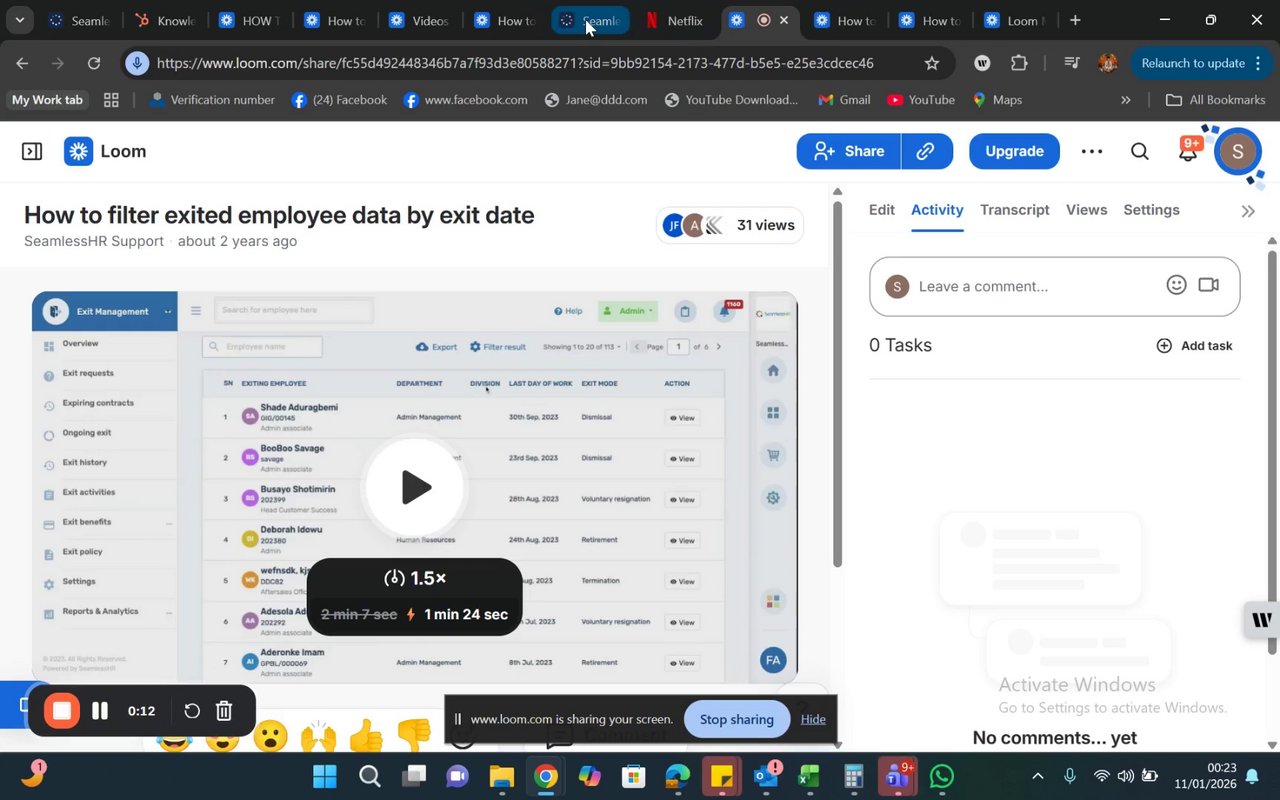1280x800 pixels.
Task: Collapse the right activity panel
Action: [x=1248, y=211]
